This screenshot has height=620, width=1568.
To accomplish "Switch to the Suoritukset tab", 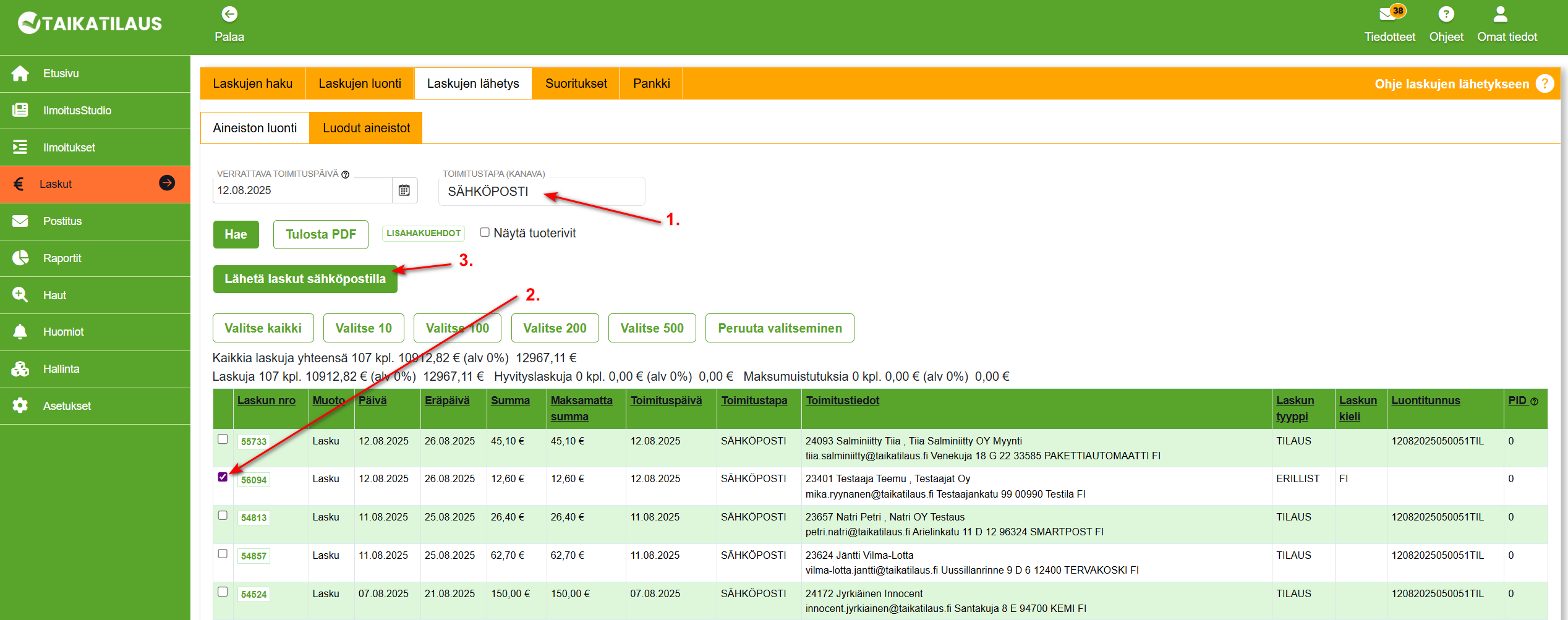I will (x=576, y=83).
